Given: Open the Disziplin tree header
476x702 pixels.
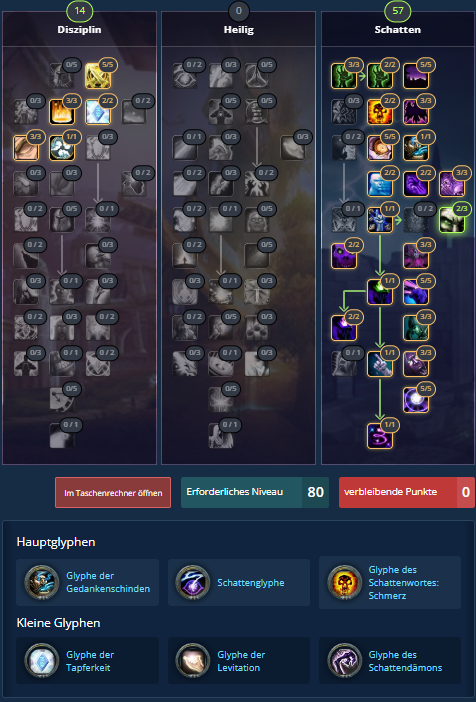Looking at the screenshot, I should pos(79,30).
